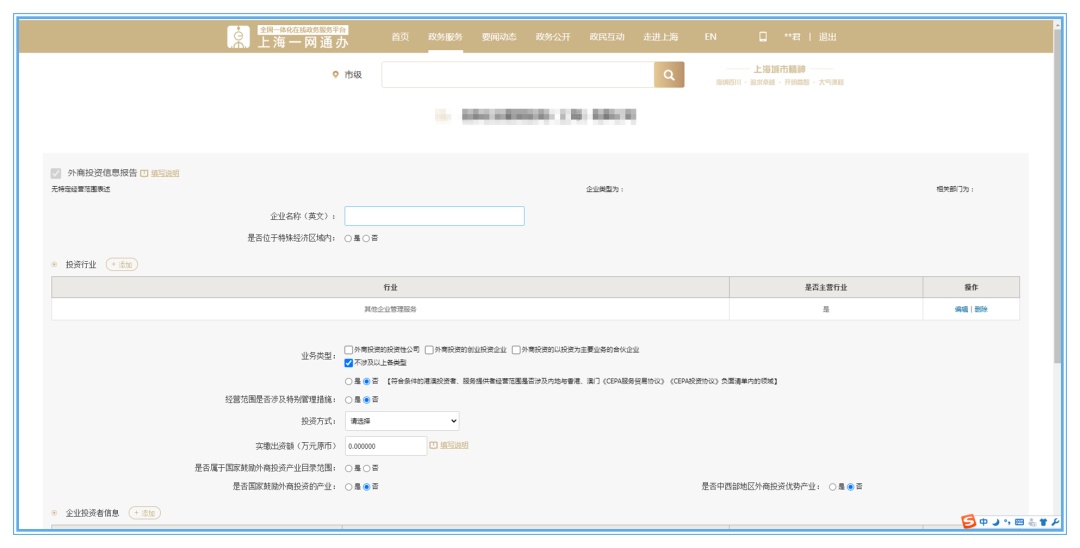Screen dimensions: 1080x548
Task: Check 外商投资的创业投资企业 option
Action: 429,350
